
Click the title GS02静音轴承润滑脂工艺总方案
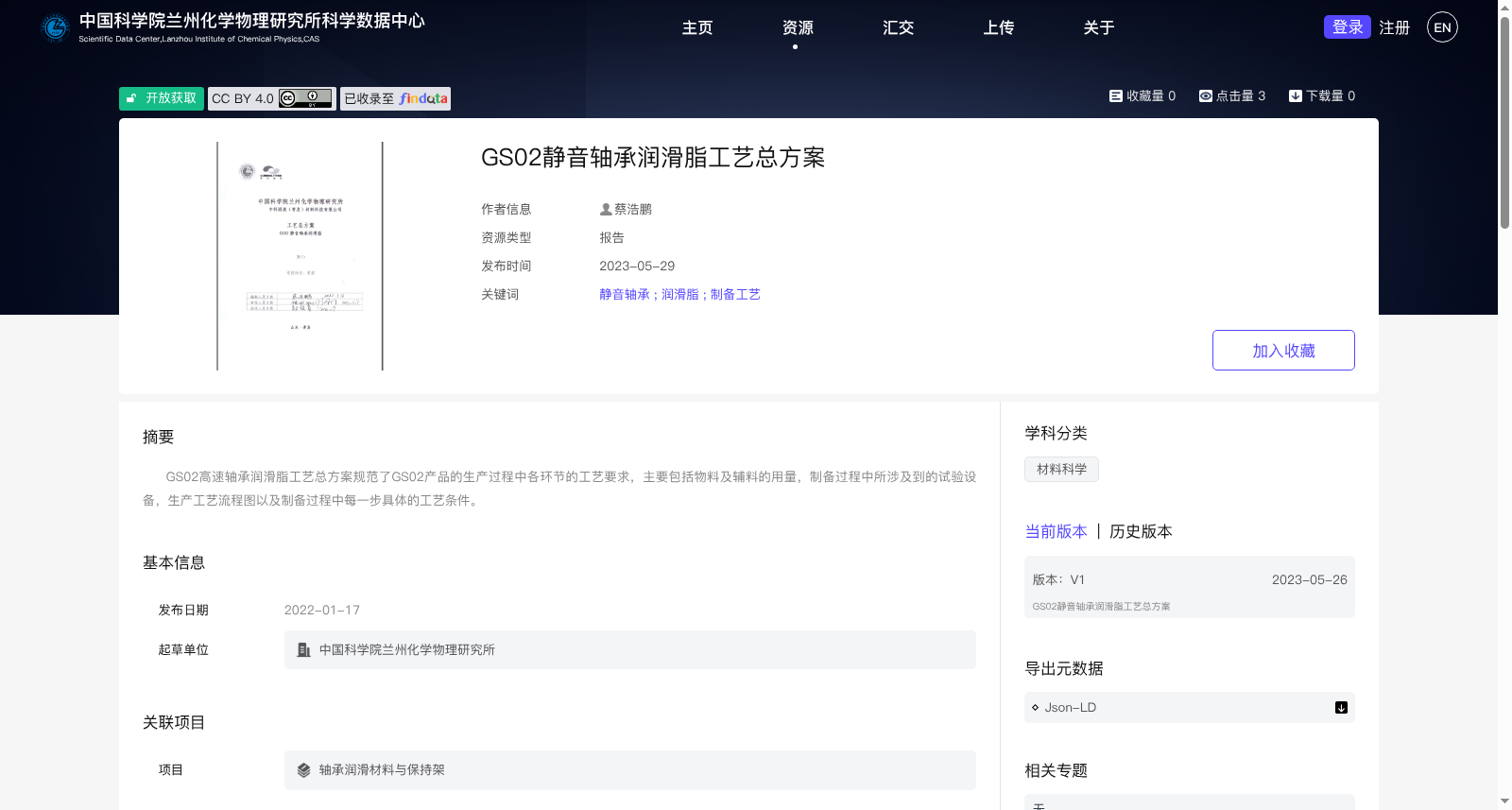coord(653,157)
